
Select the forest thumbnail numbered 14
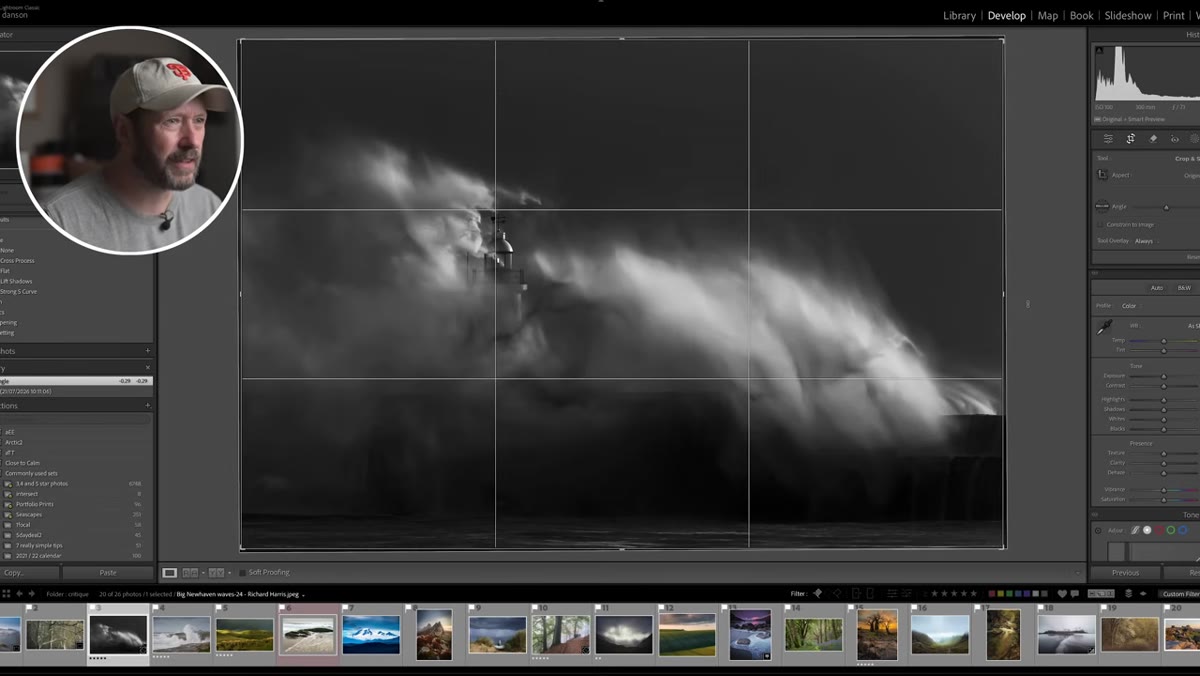pos(813,635)
